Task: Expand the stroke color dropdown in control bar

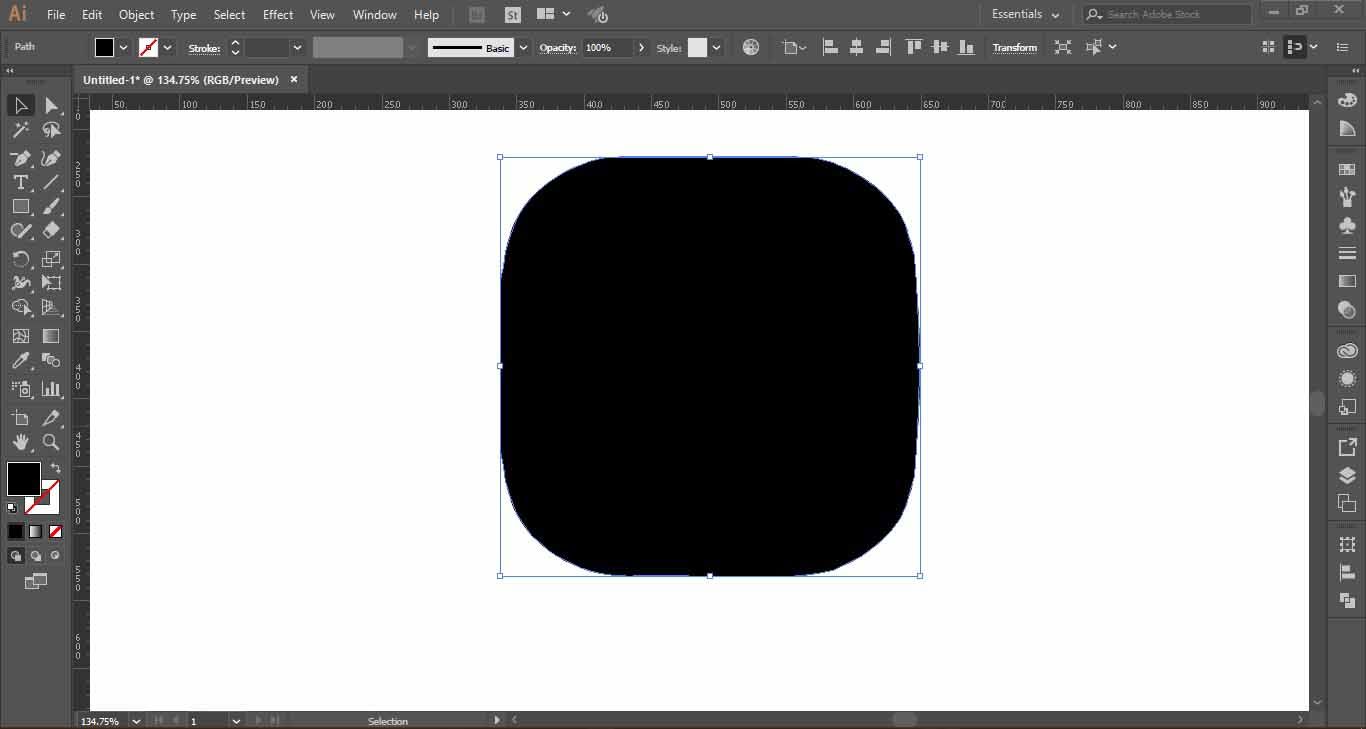Action: [168, 47]
